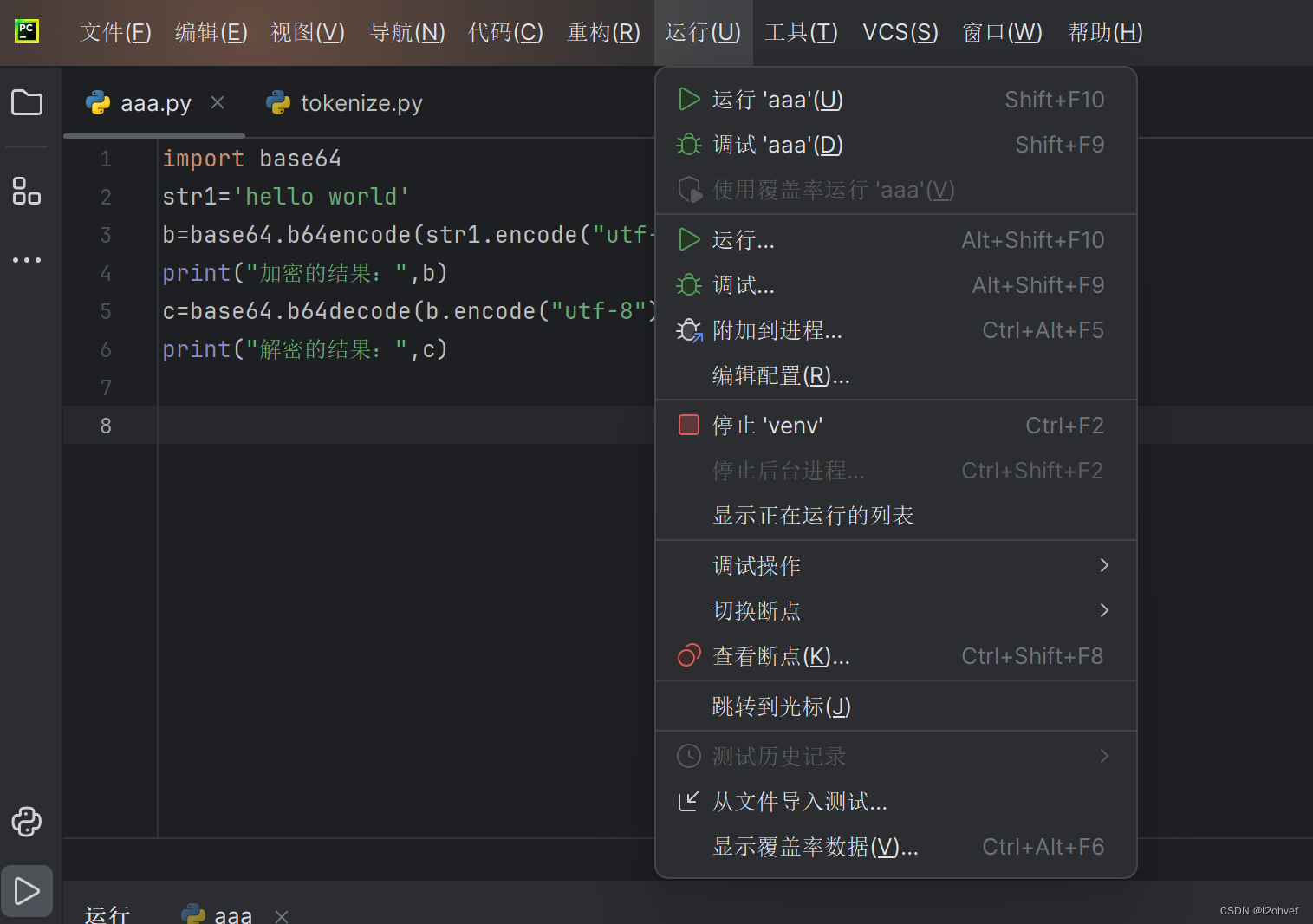
Task: Click the Run play icon in the sidebar
Action: click(x=26, y=890)
